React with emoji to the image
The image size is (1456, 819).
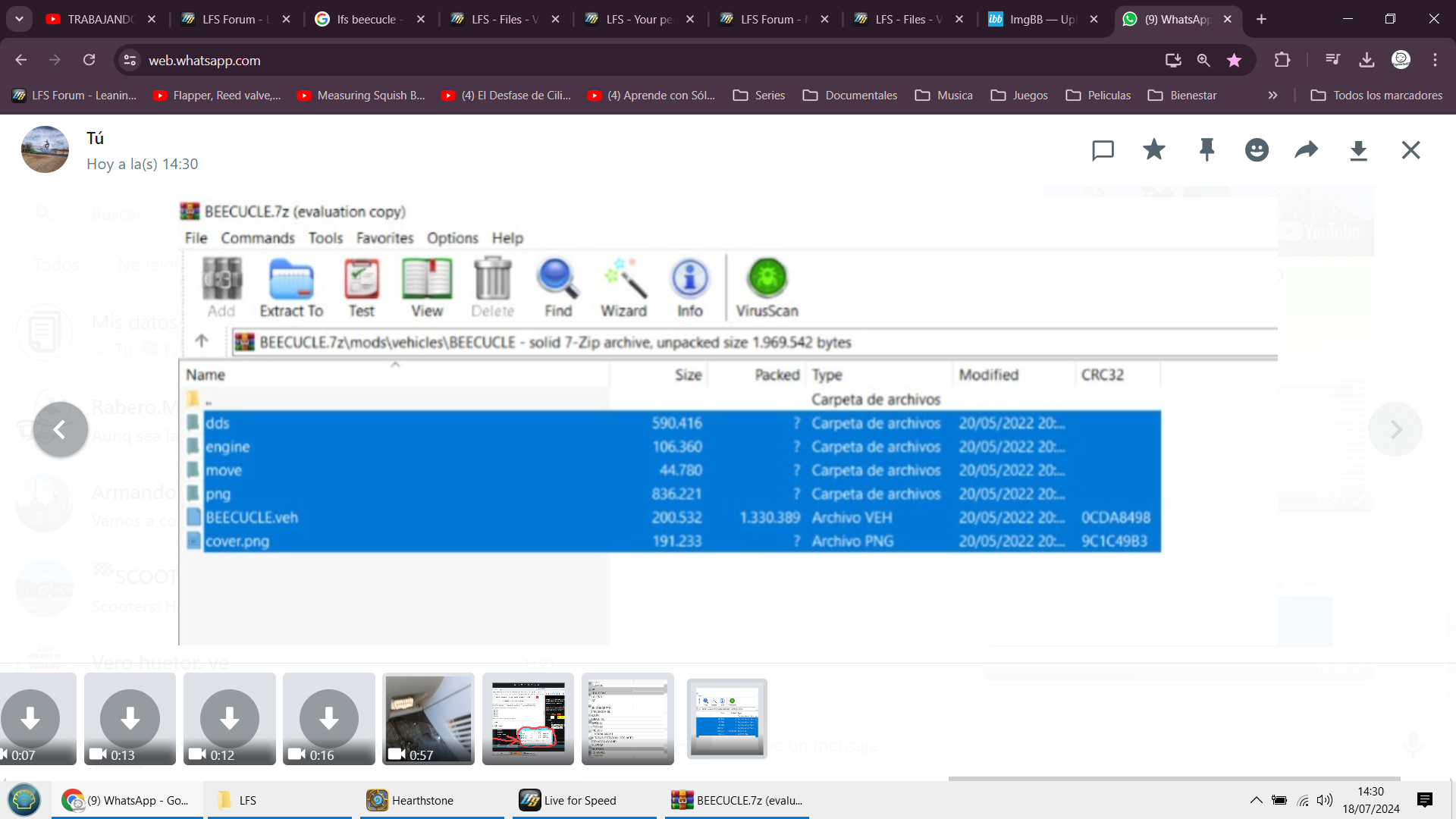point(1257,150)
